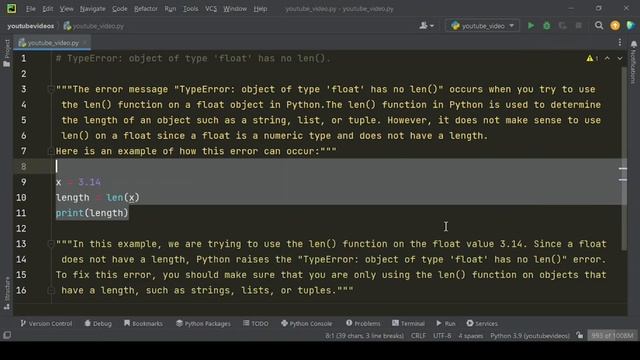Viewport: 640px width, 360px height.
Task: Open the Structure tool window sidebar
Action: [7, 293]
